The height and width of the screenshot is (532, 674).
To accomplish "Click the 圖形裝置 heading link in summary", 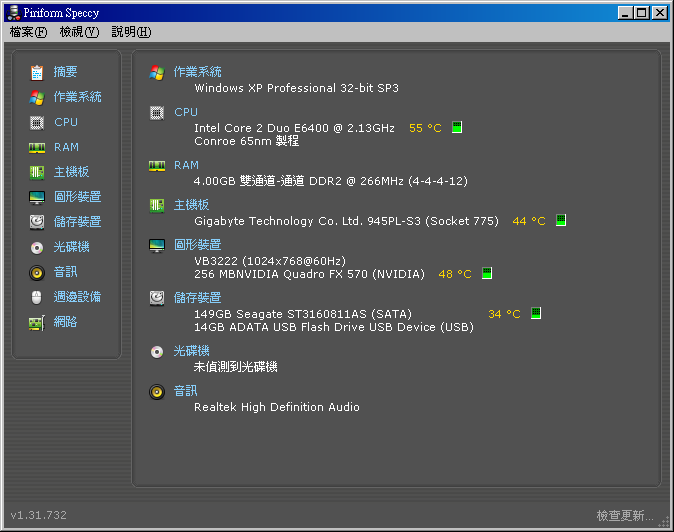I will point(198,245).
